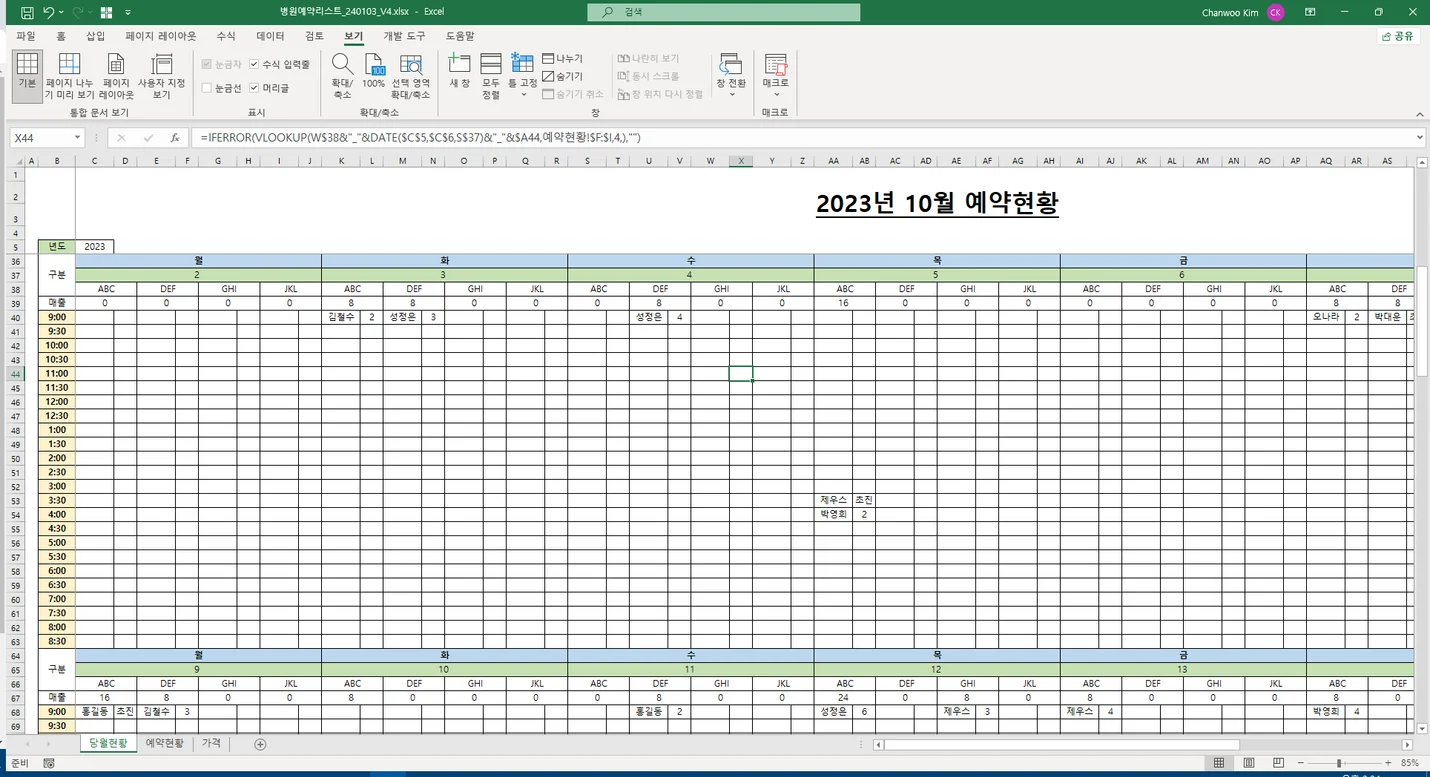
Task: Click the Normal view status bar icon
Action: coord(1219,764)
